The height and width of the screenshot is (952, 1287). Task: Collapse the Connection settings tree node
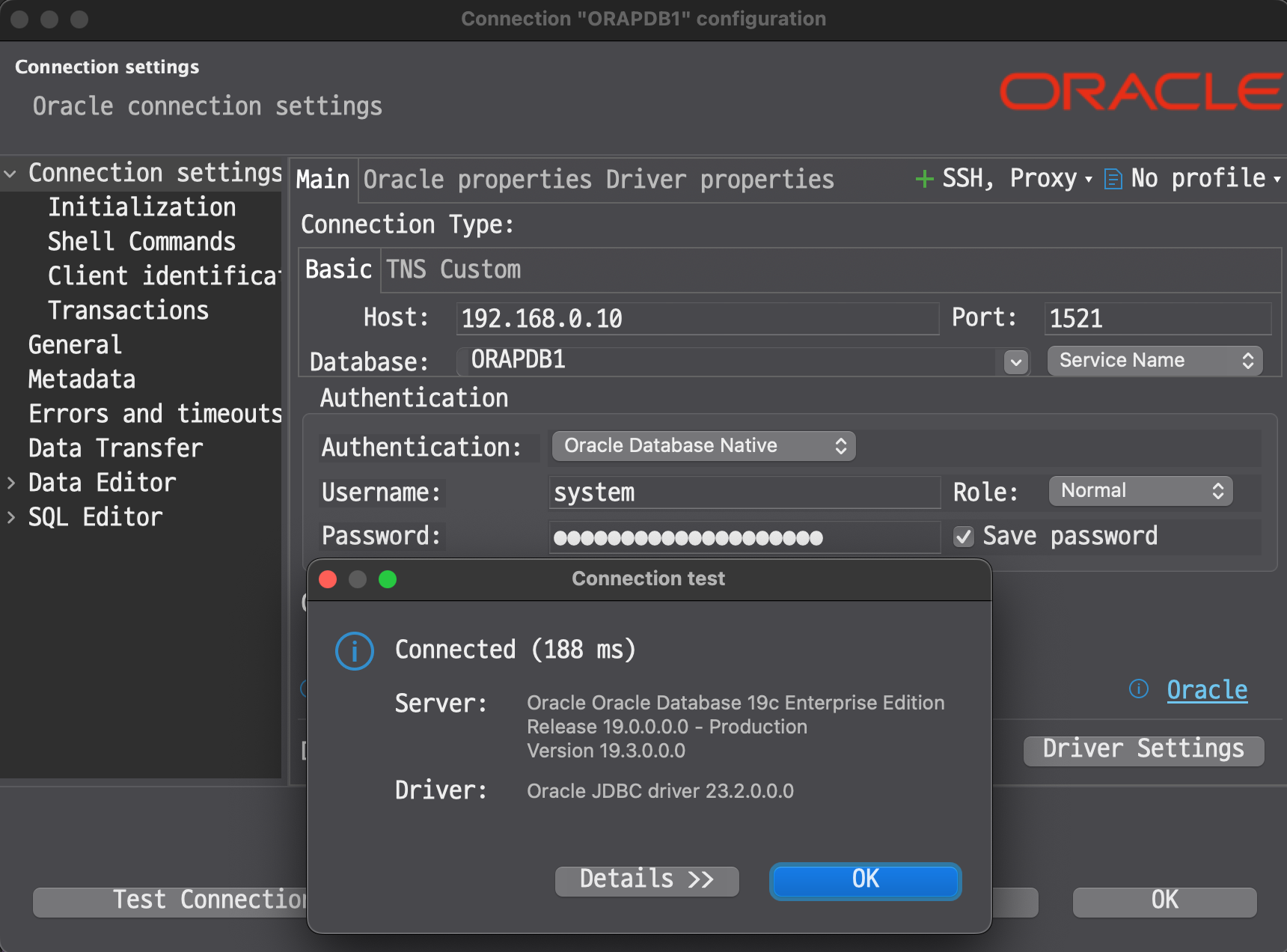pos(10,174)
